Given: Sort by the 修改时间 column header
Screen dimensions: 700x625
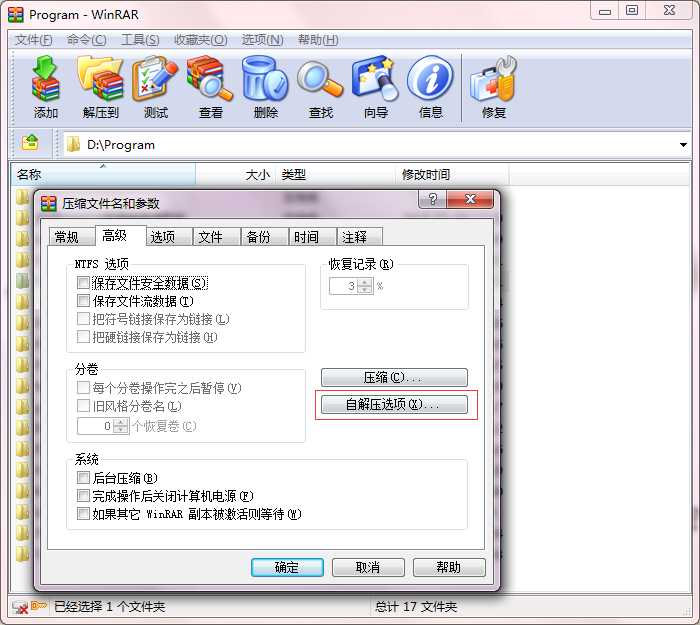Looking at the screenshot, I should click(x=452, y=174).
